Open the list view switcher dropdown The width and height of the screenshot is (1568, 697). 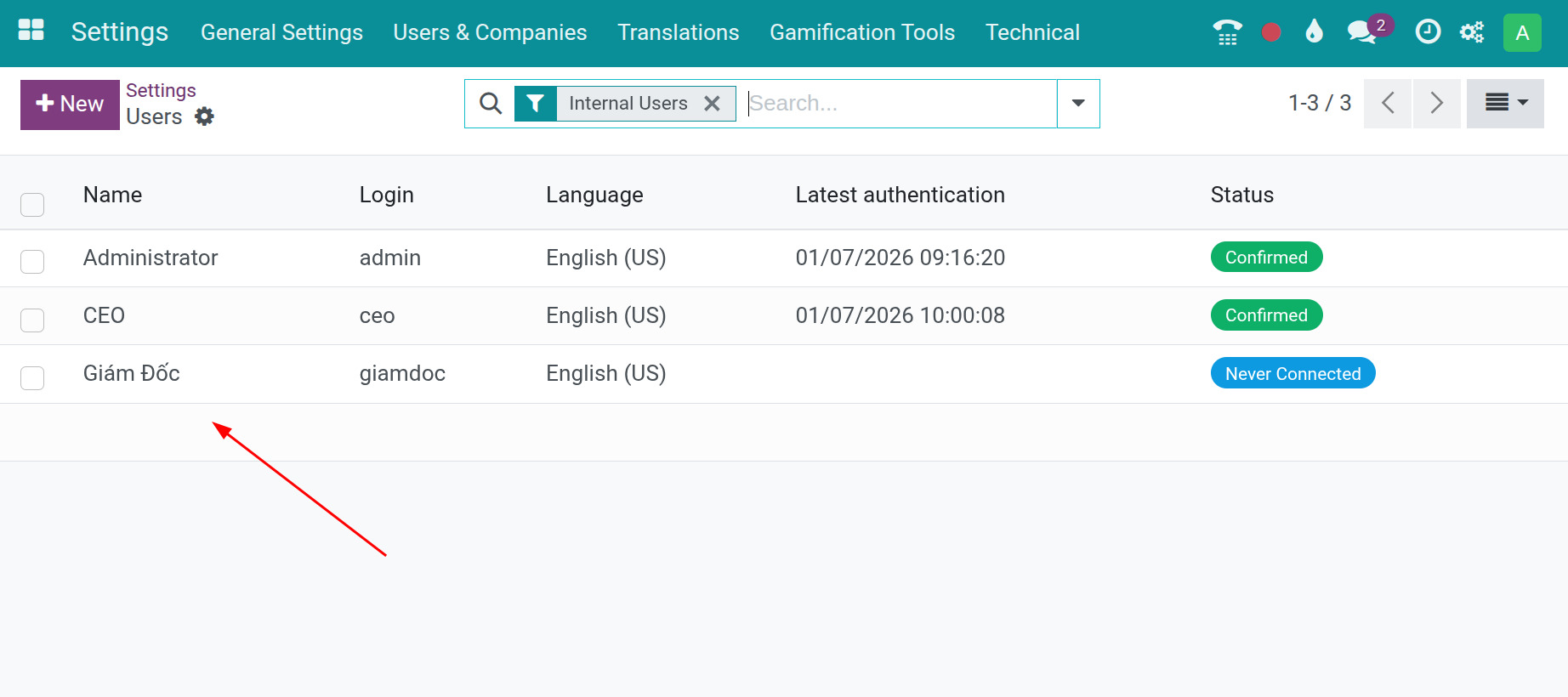pyautogui.click(x=1505, y=104)
